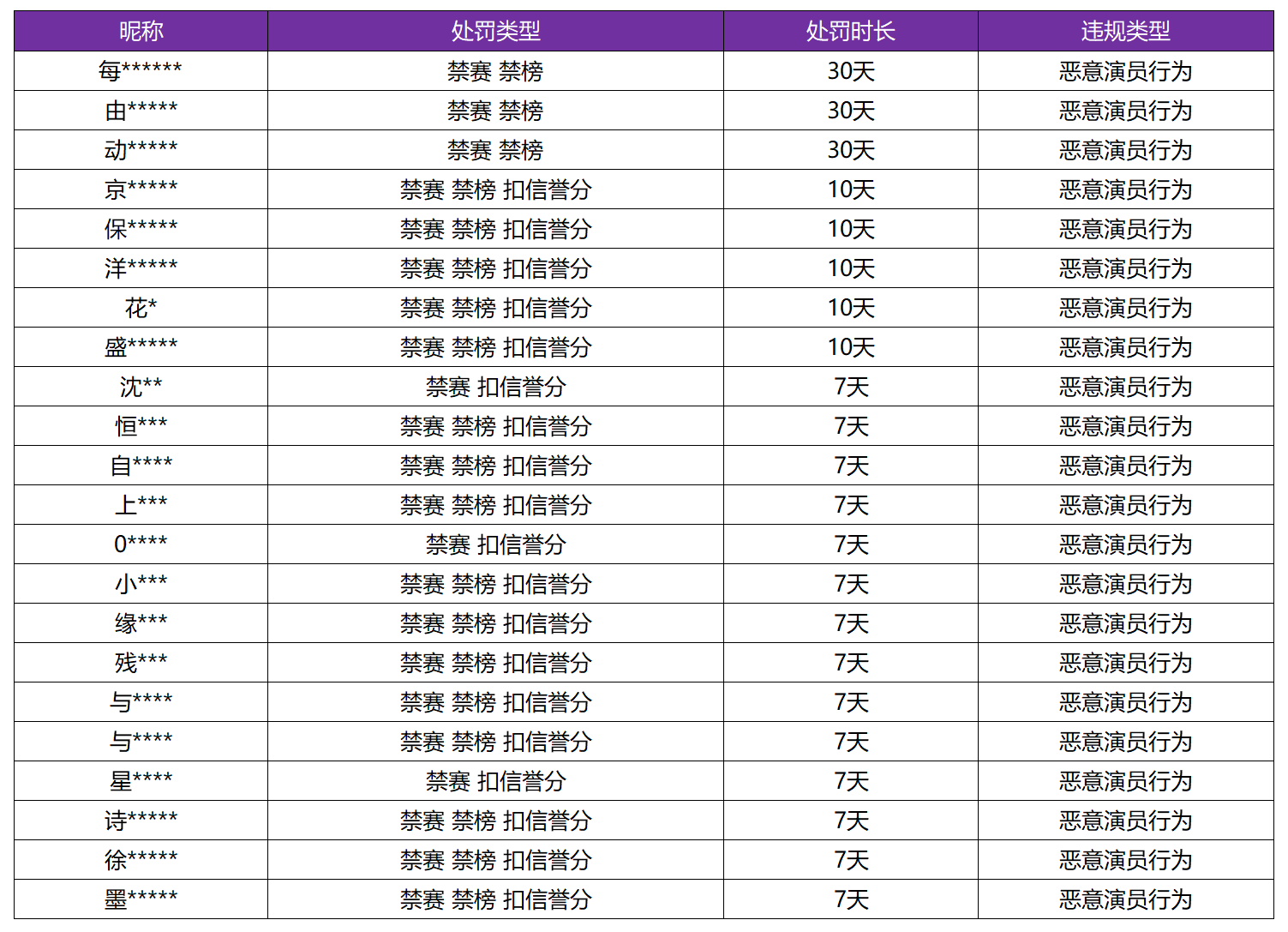Click 禁赛 禁榜 扣信誉分 in the 小*** row
The image size is (1288, 932).
tap(495, 584)
